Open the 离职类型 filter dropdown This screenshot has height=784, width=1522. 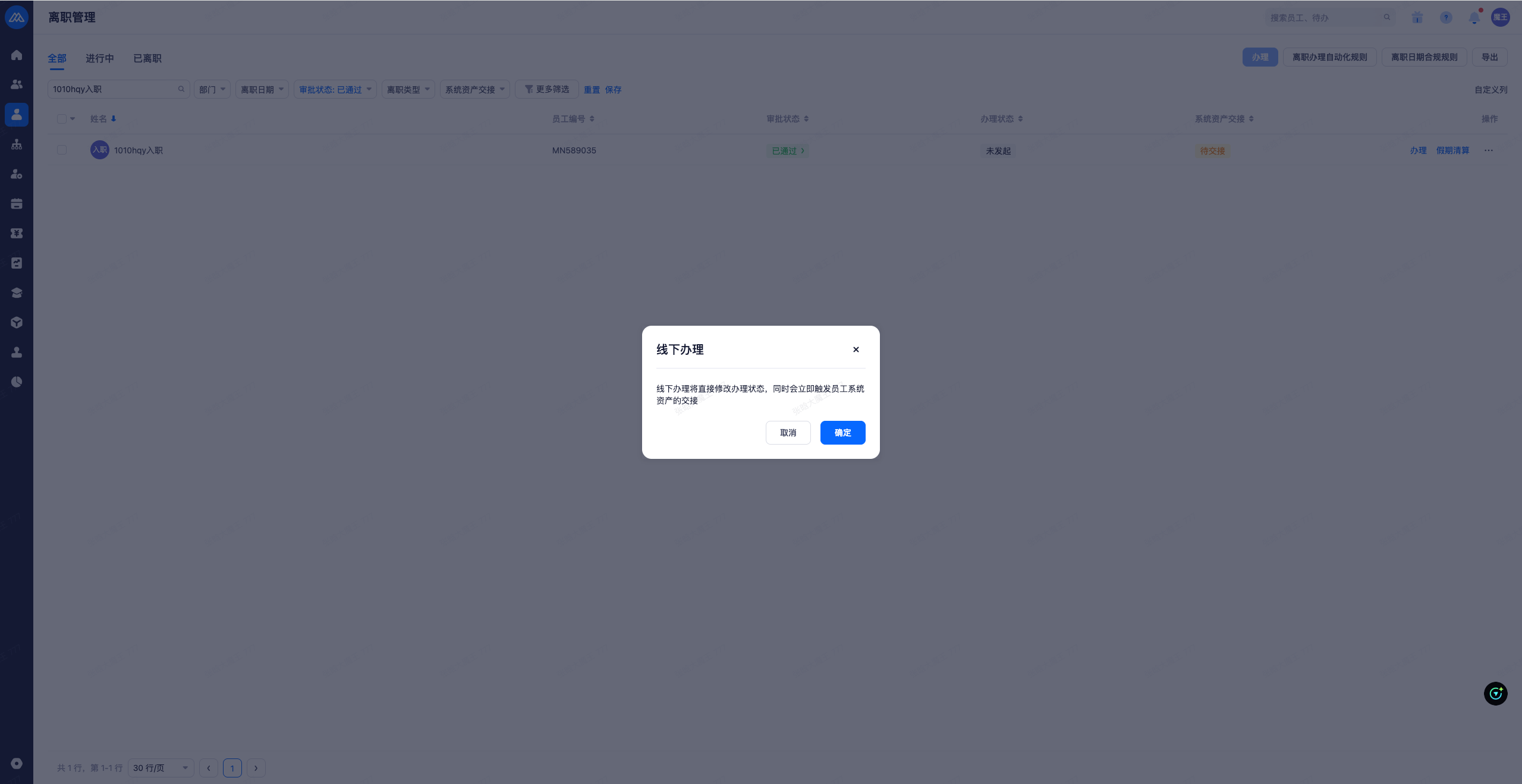[408, 90]
